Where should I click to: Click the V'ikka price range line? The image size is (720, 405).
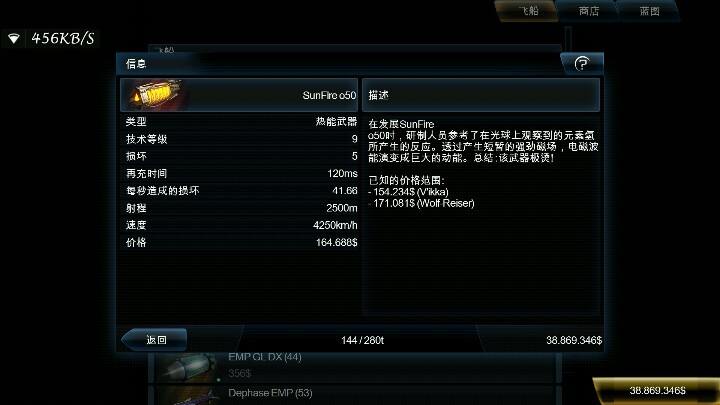pos(408,192)
